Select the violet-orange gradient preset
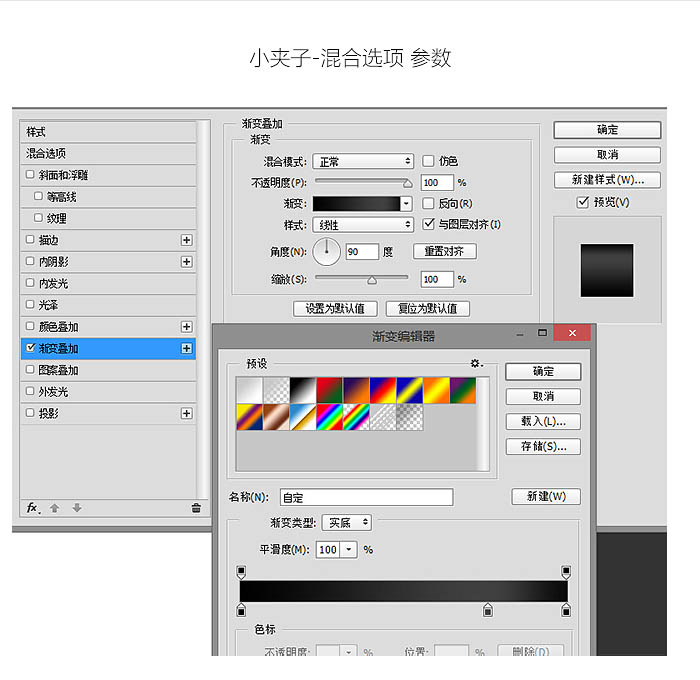The height and width of the screenshot is (680, 700). (356, 390)
